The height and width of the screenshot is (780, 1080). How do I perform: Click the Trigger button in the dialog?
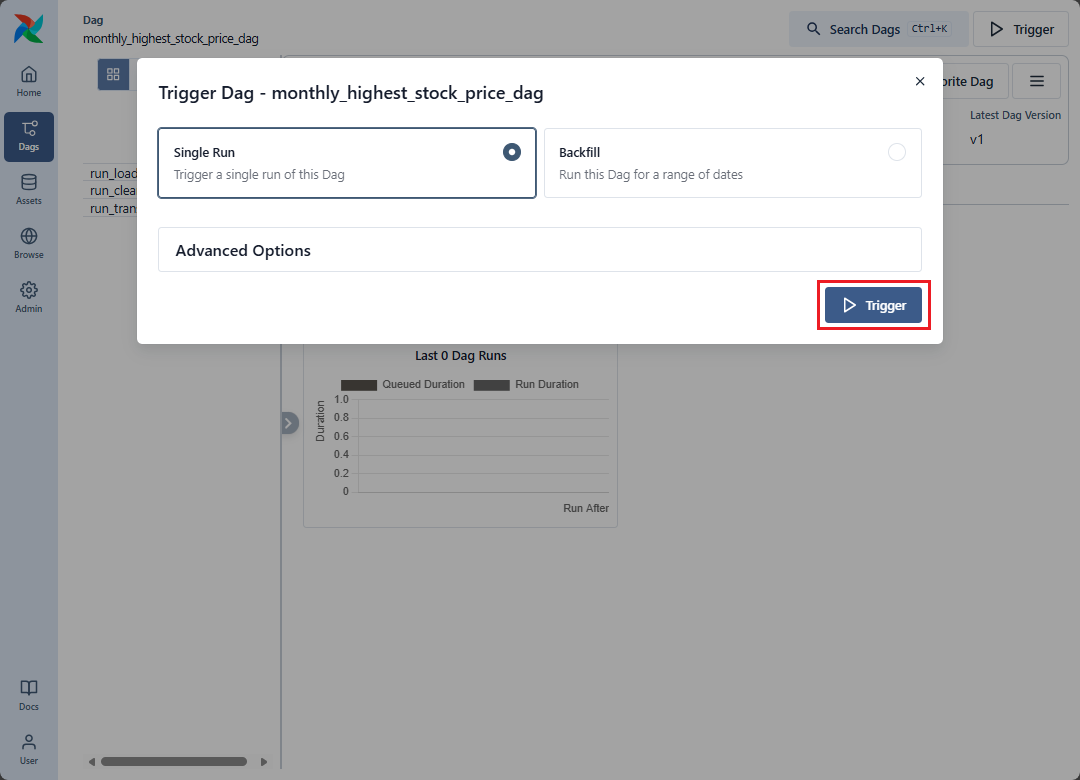point(873,305)
